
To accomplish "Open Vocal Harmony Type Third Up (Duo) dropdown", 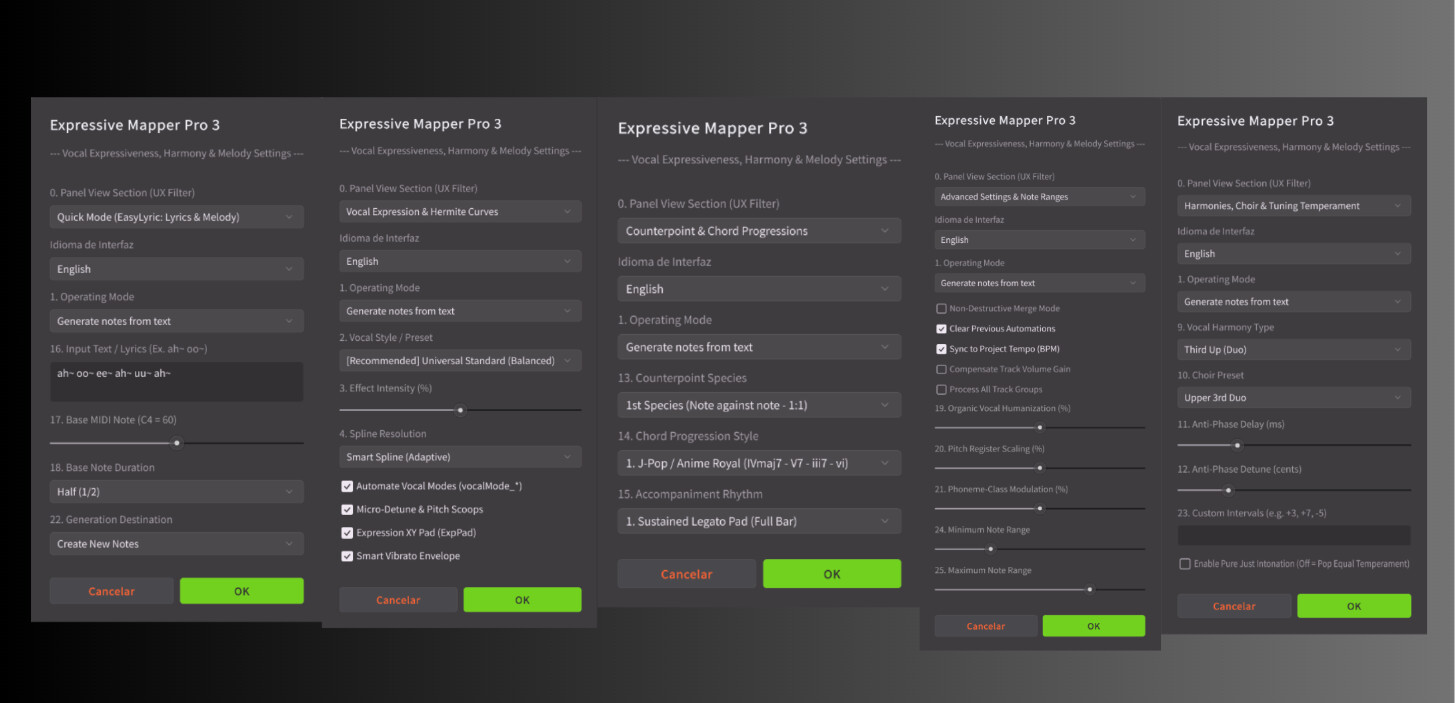I will click(x=1294, y=349).
